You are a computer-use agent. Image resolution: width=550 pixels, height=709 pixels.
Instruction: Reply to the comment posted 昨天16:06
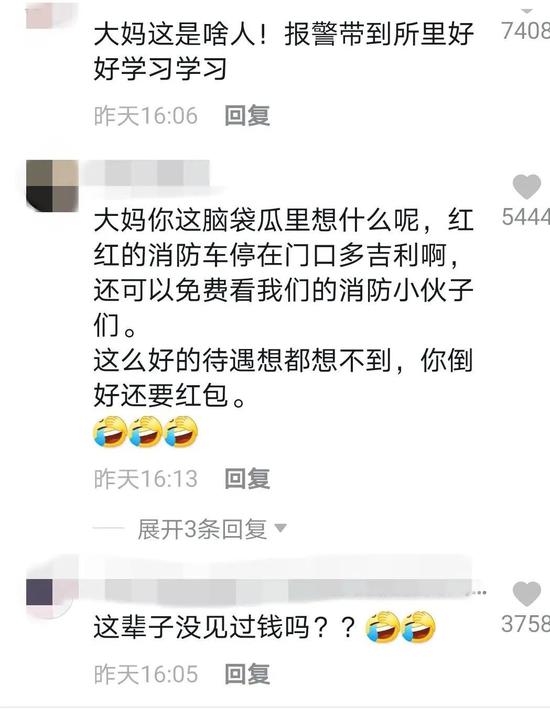pos(247,115)
